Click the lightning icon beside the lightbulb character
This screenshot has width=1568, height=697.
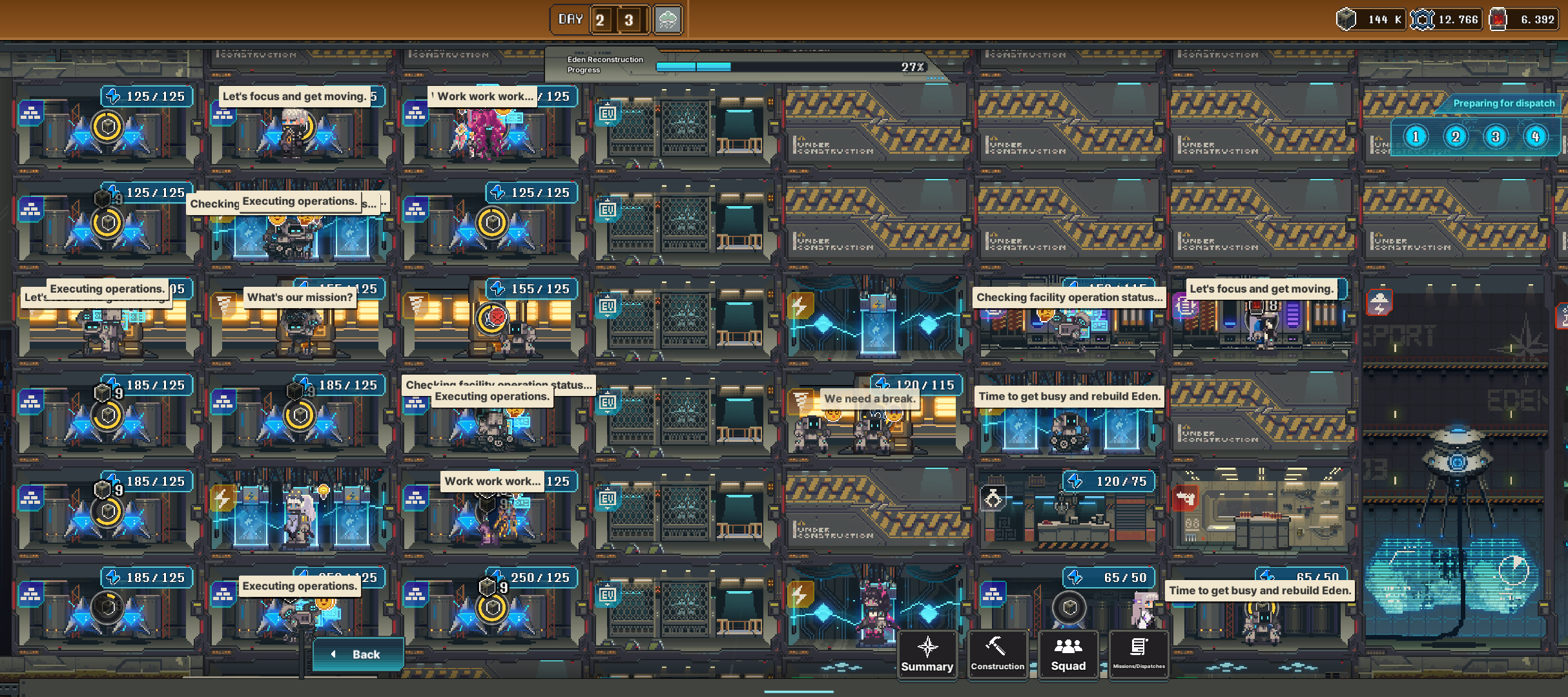pos(222,498)
